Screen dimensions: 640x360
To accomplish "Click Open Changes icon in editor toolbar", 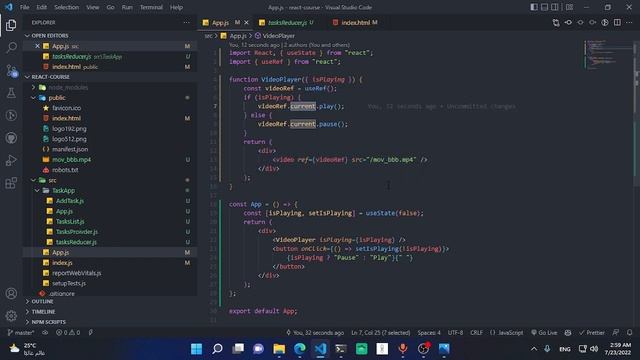I will click(556, 22).
